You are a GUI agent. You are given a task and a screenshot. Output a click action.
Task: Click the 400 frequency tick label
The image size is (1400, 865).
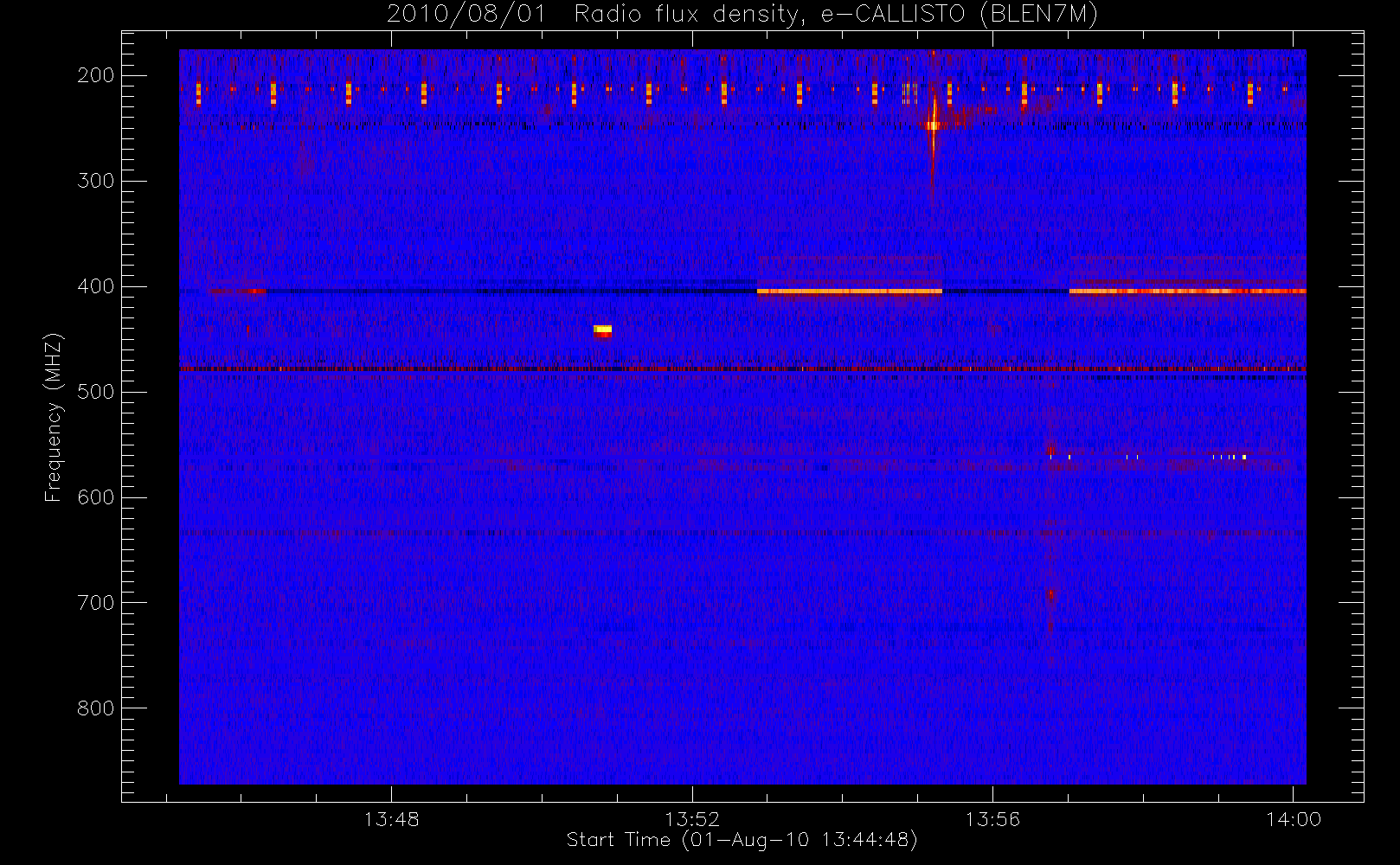(95, 286)
